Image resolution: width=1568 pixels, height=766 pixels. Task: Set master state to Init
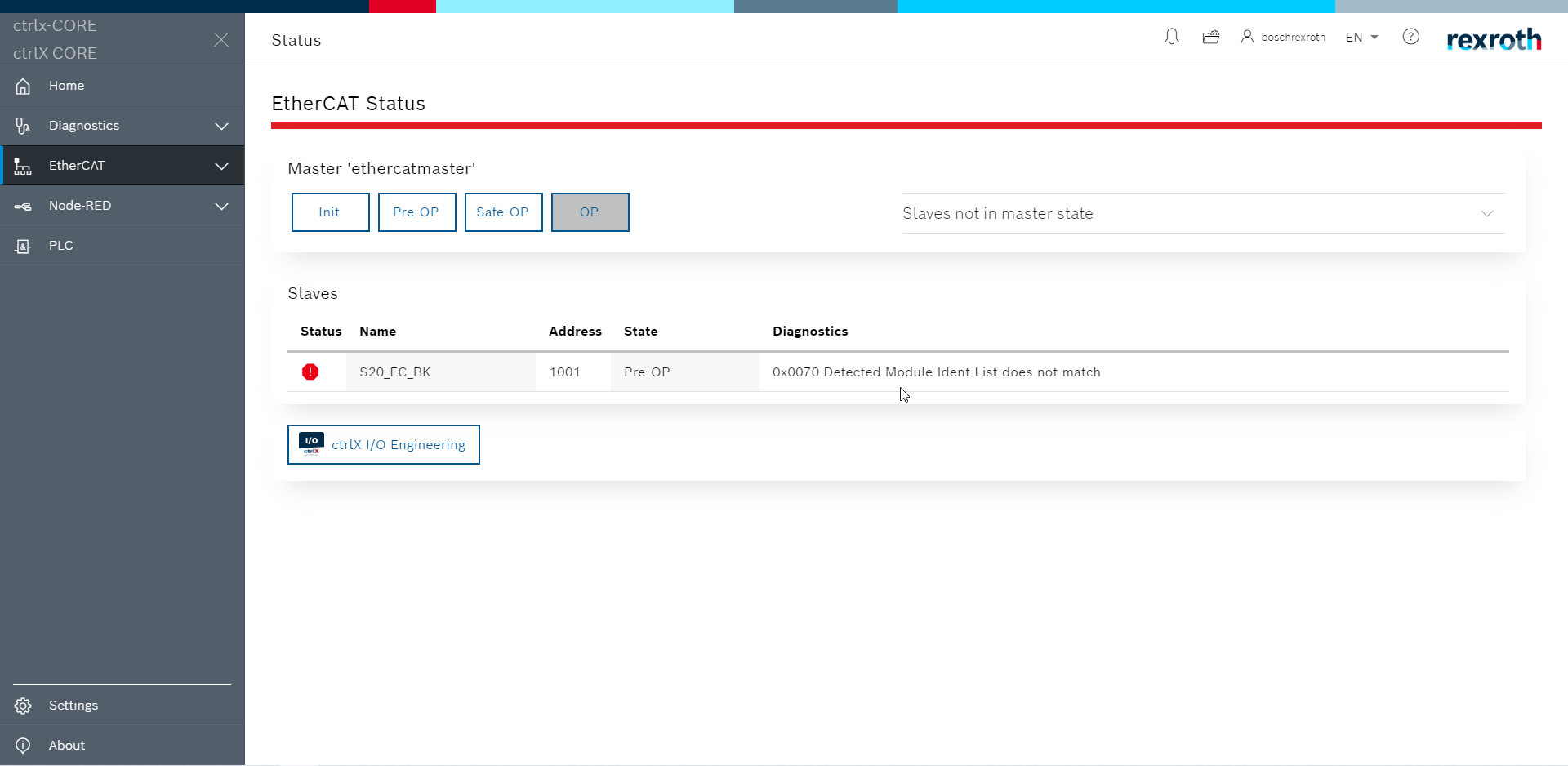[330, 212]
